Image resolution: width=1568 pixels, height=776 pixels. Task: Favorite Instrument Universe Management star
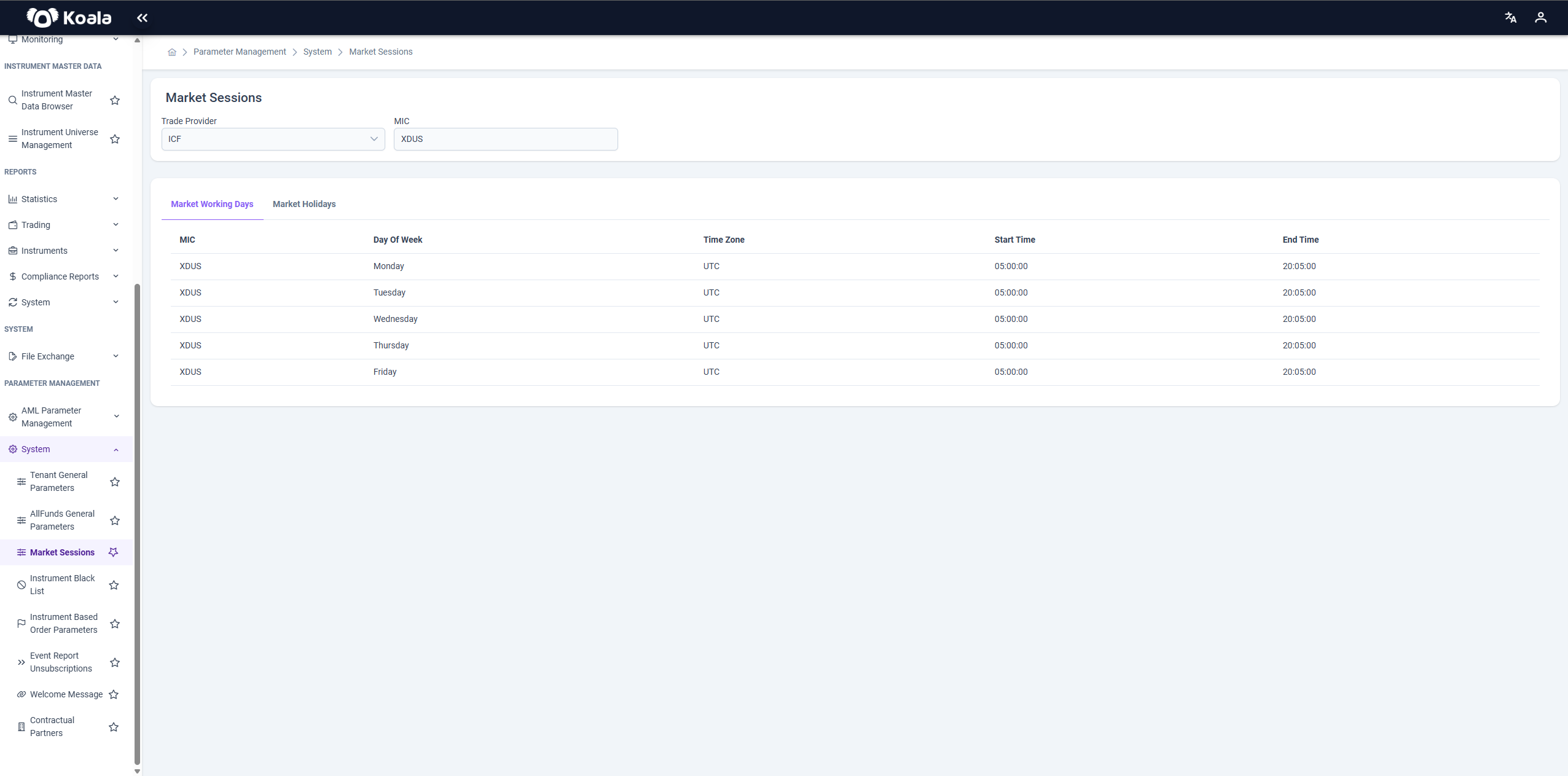point(115,139)
